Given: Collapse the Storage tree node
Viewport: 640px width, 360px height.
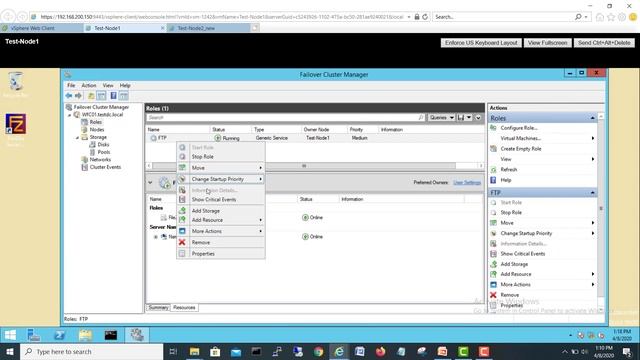Looking at the screenshot, I should [x=77, y=138].
